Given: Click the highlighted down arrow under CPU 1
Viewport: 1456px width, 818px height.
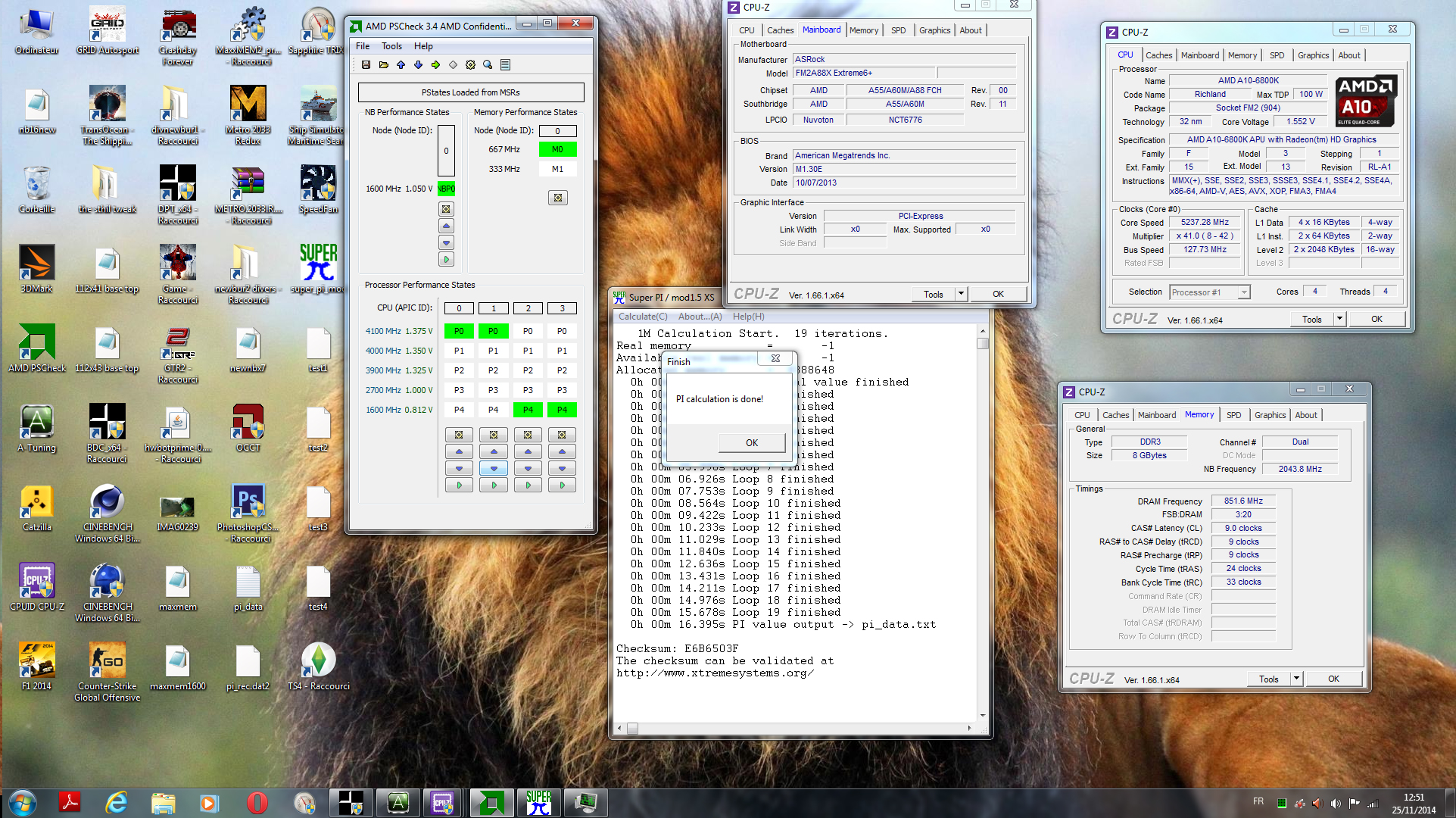Looking at the screenshot, I should coord(494,468).
